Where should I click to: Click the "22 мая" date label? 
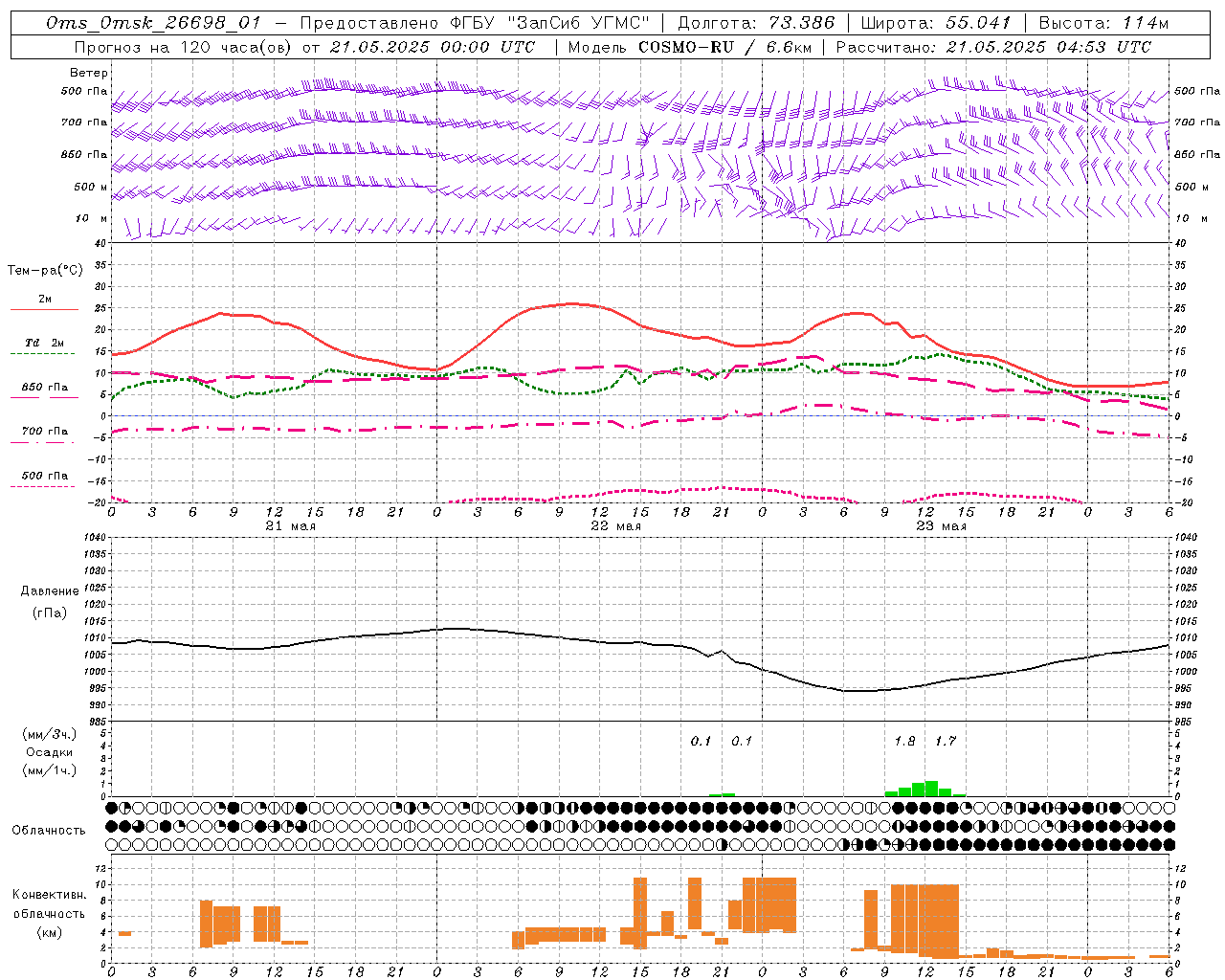tap(615, 526)
